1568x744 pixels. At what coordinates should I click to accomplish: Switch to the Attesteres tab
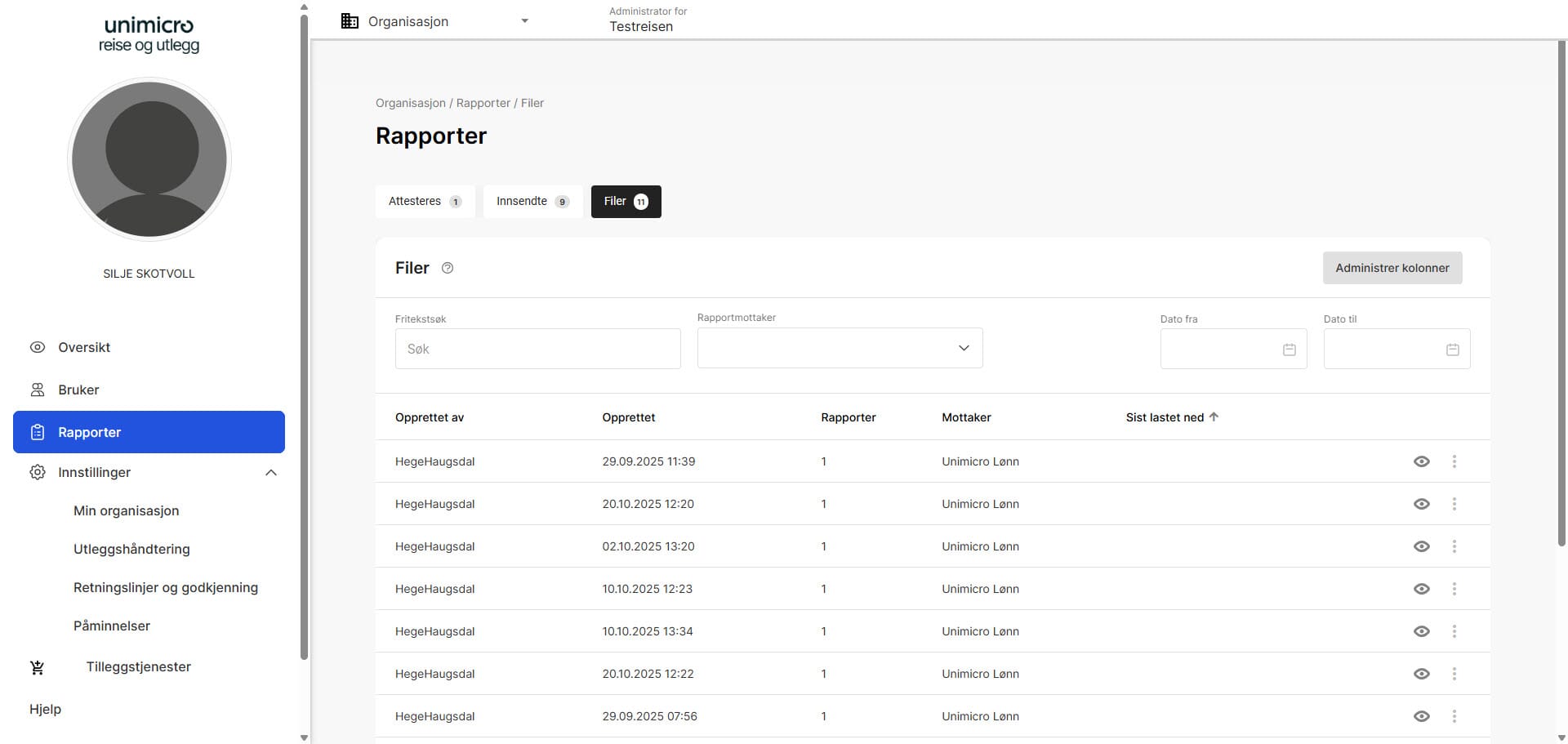pyautogui.click(x=425, y=202)
